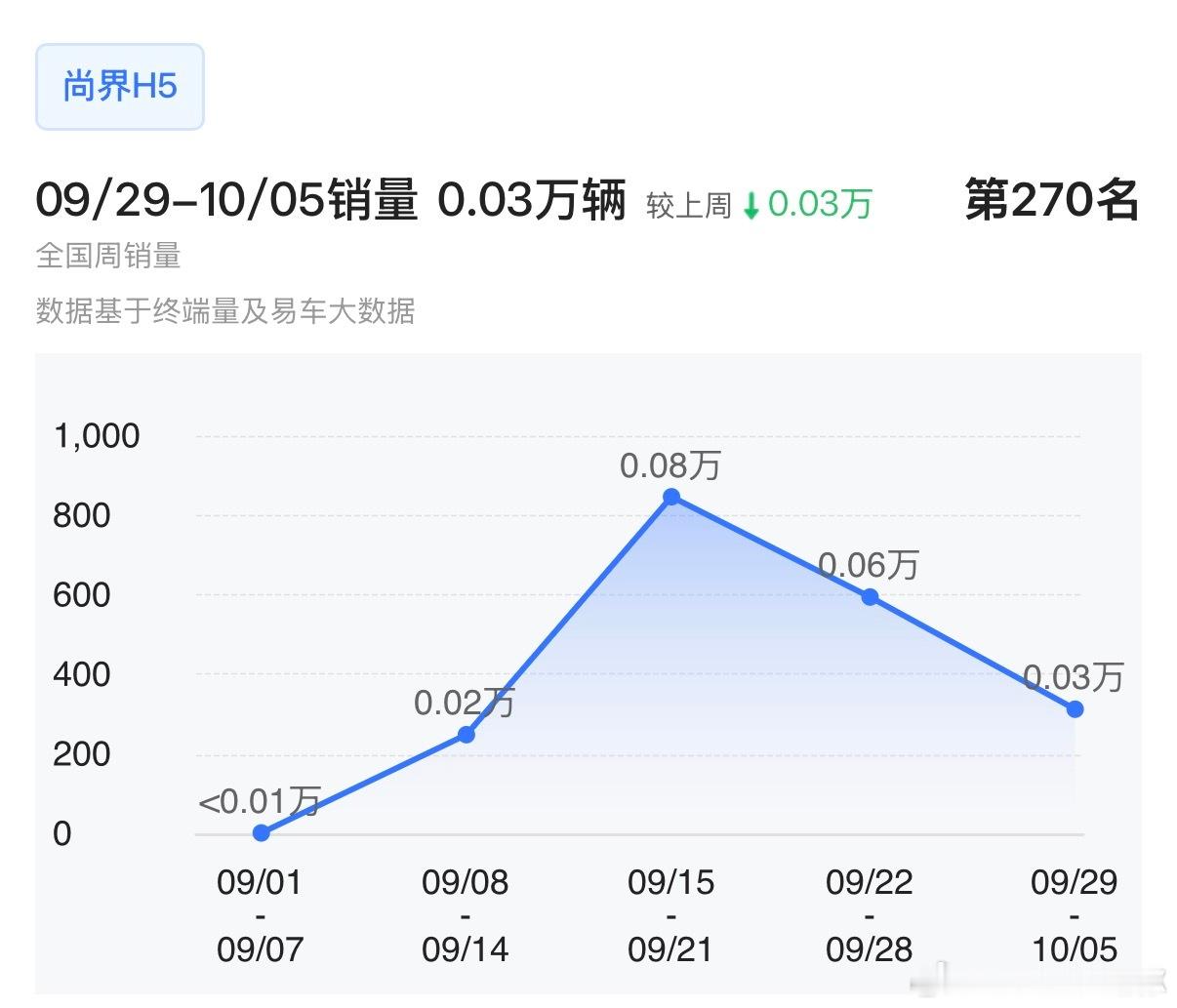Image resolution: width=1177 pixels, height=1008 pixels.
Task: Select the 0.08万 peak data point
Action: tap(671, 498)
